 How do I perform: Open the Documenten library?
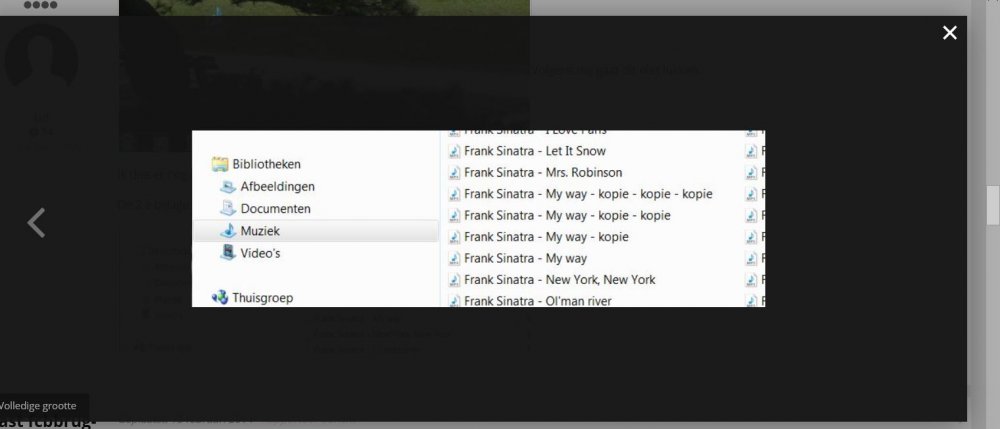tap(275, 209)
